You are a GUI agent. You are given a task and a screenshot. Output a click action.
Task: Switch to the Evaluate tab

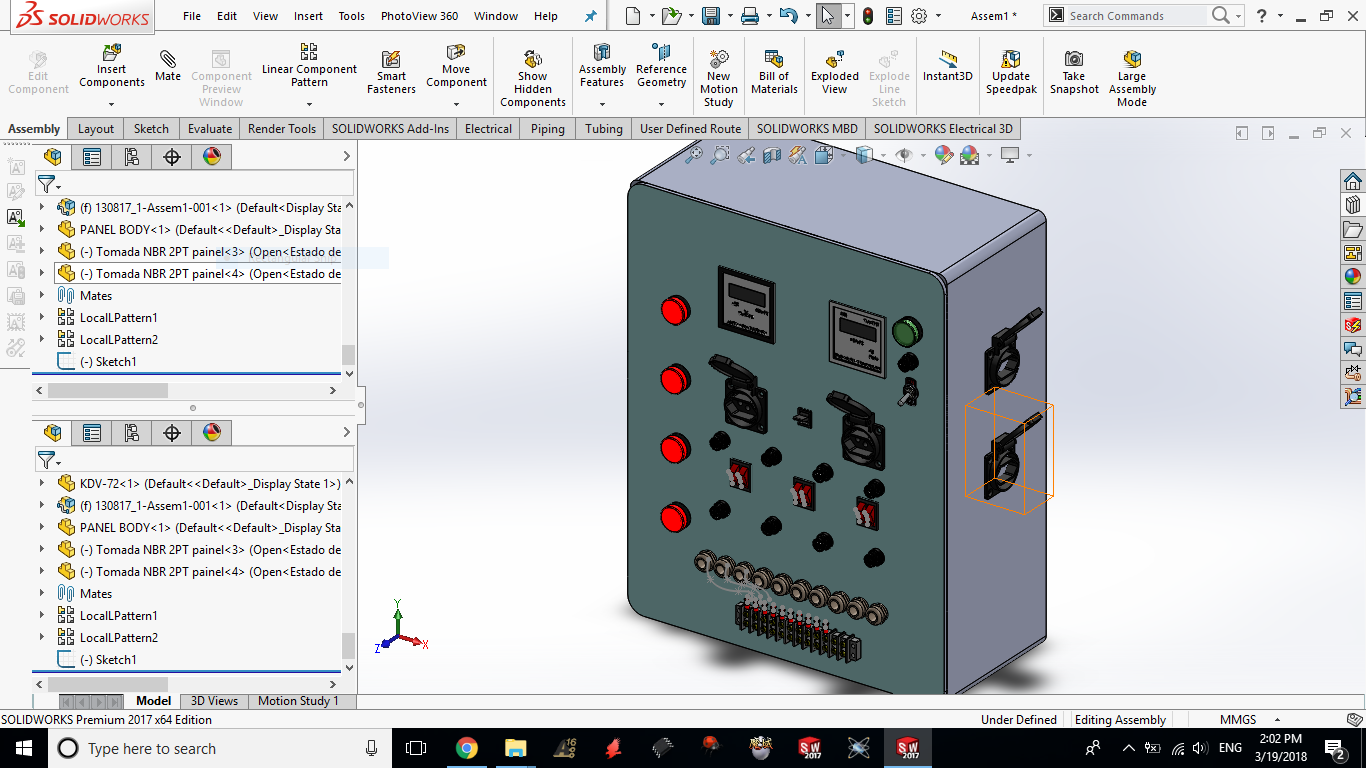click(210, 129)
